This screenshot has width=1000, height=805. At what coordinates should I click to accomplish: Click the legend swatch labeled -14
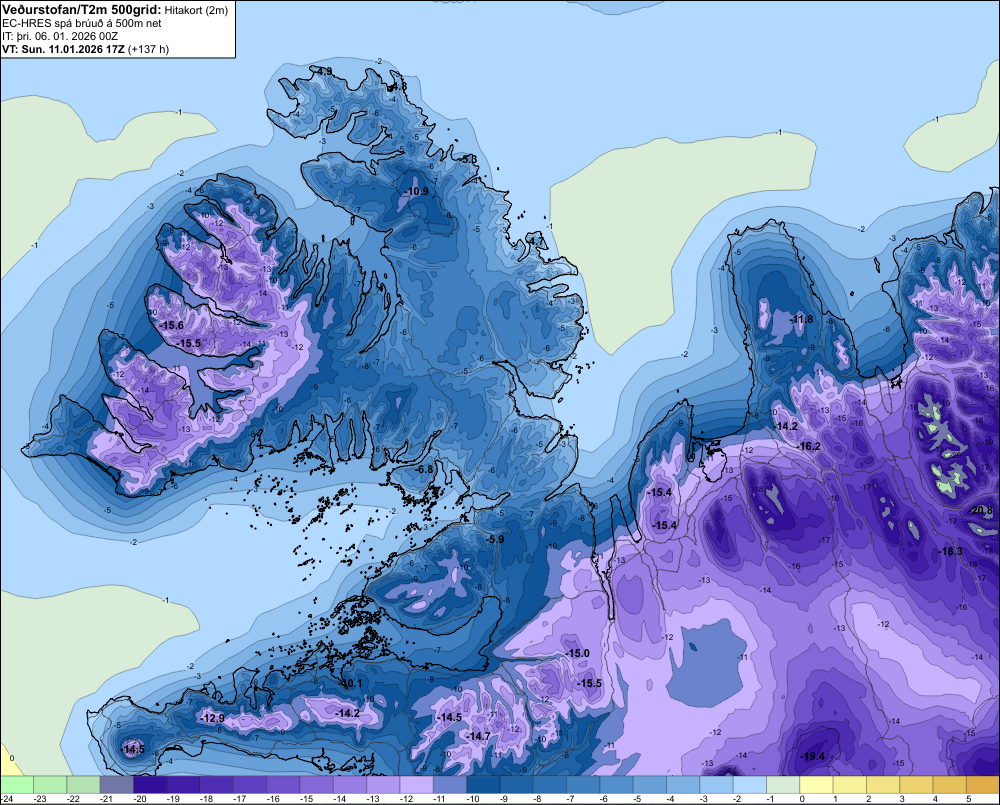[350, 785]
